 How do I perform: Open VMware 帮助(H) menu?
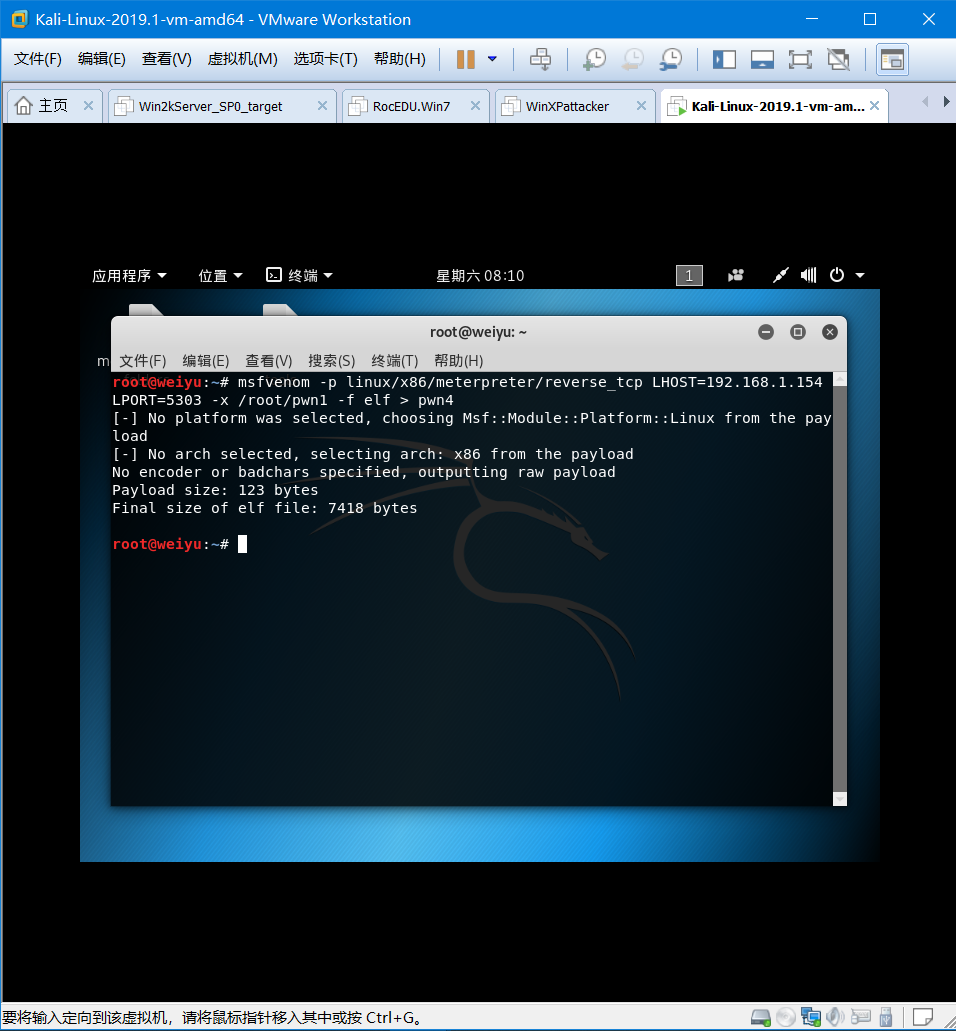click(x=400, y=59)
